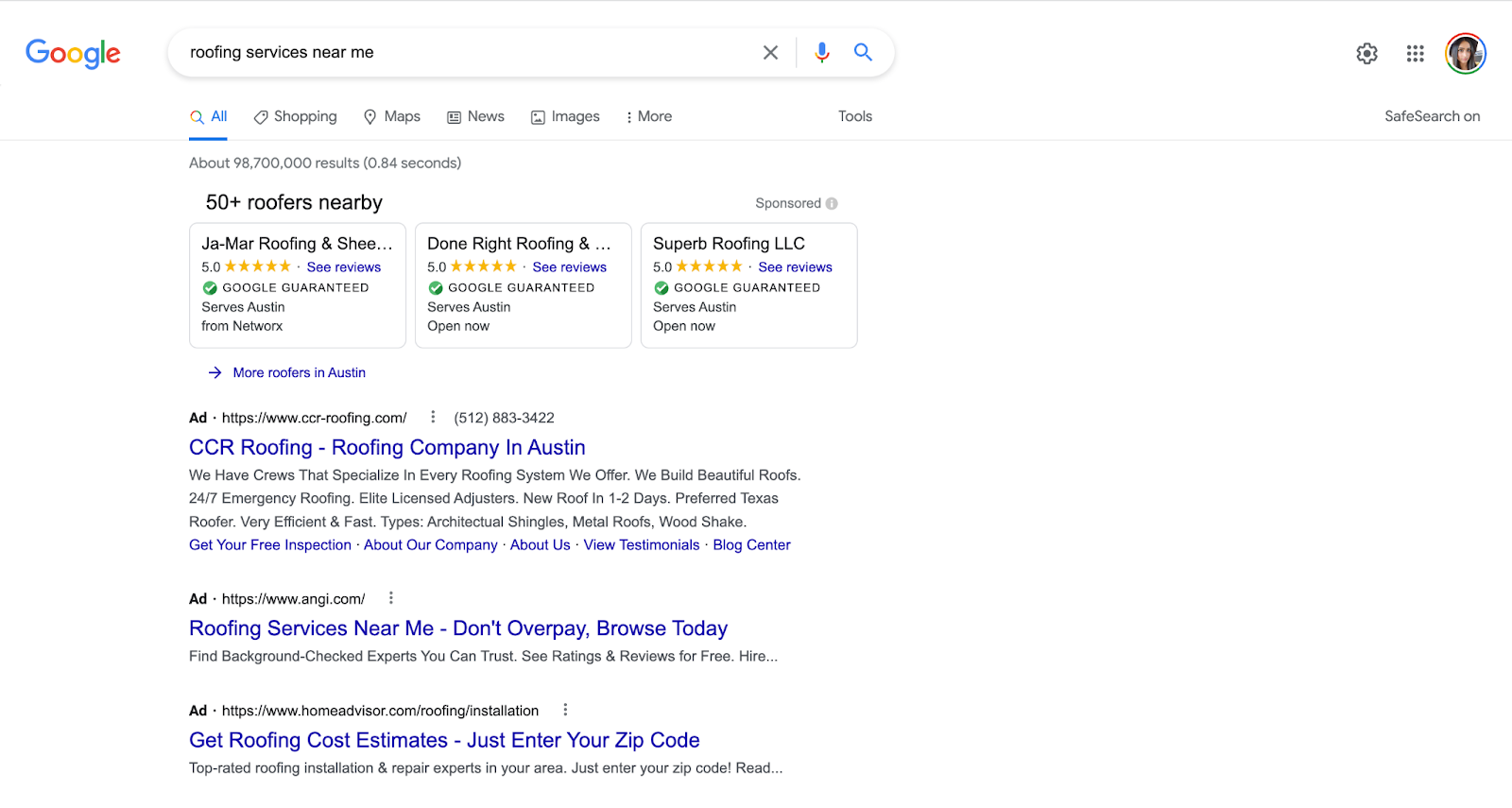This screenshot has width=1512, height=808.
Task: Click the 50+ roofers nearby heading
Action: coord(294,202)
